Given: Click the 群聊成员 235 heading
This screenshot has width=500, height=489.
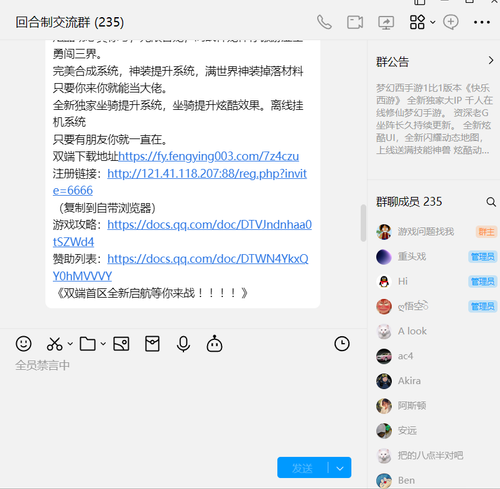Looking at the screenshot, I should (409, 202).
